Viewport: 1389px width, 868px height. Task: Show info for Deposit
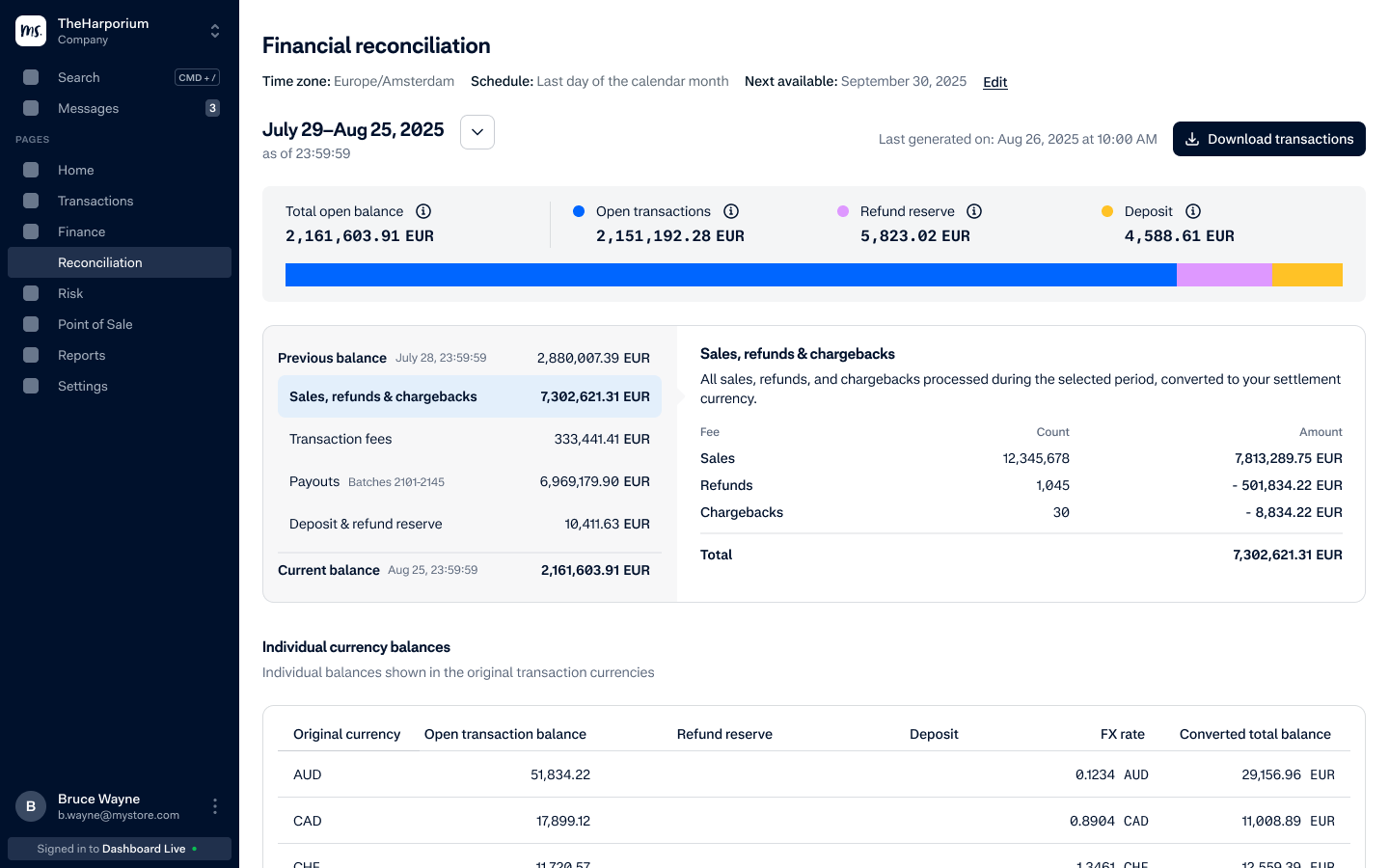coord(1193,211)
